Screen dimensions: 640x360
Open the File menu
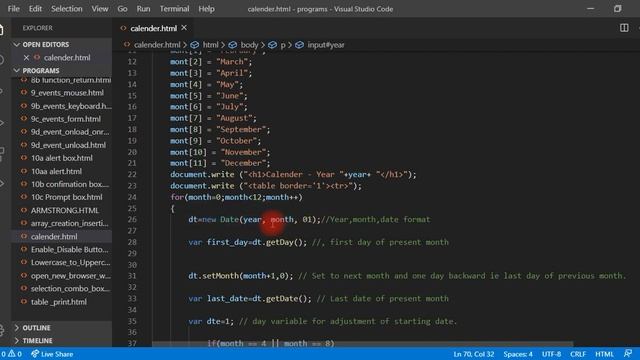pos(13,9)
